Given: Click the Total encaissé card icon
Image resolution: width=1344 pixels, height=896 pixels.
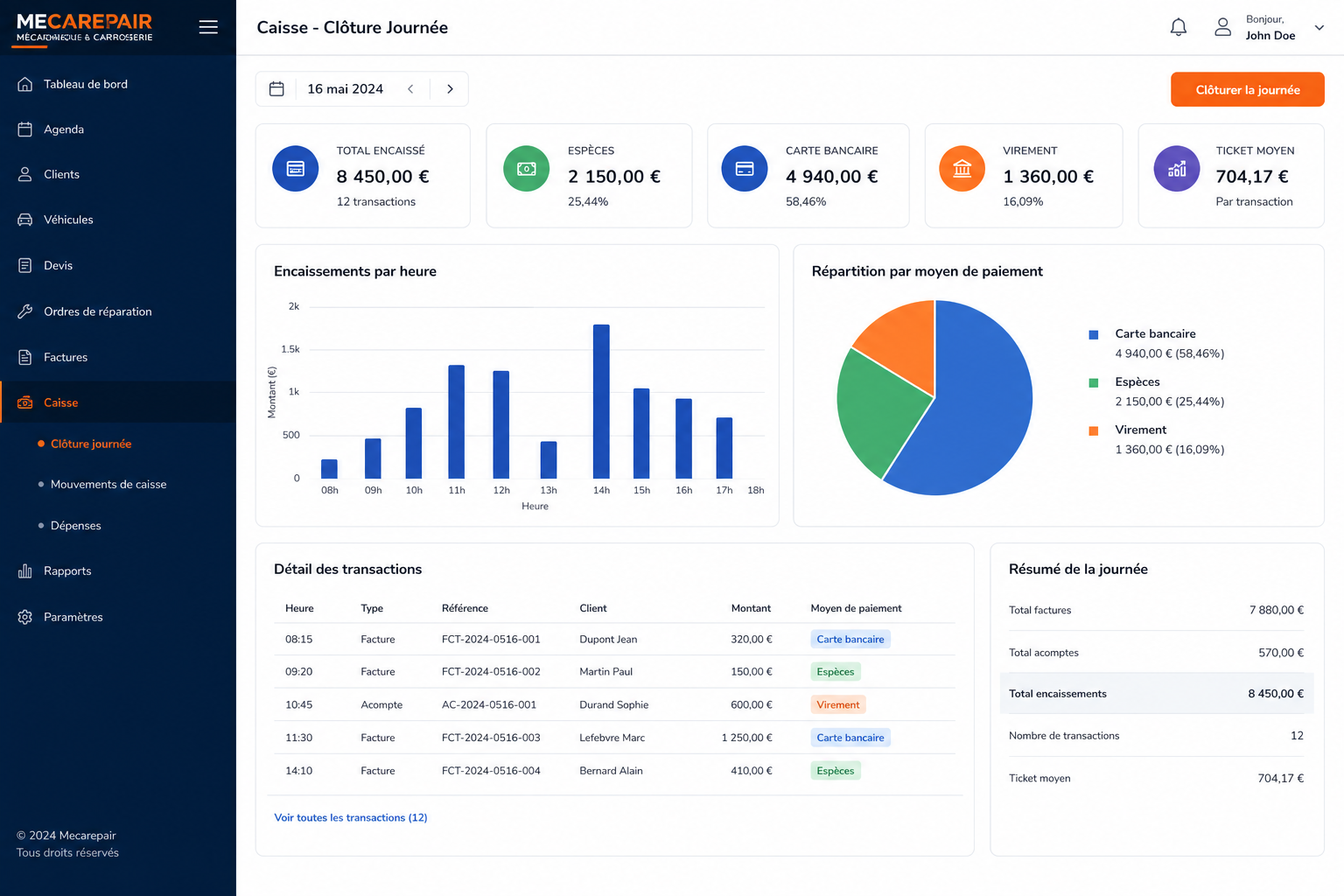Looking at the screenshot, I should pos(296,168).
